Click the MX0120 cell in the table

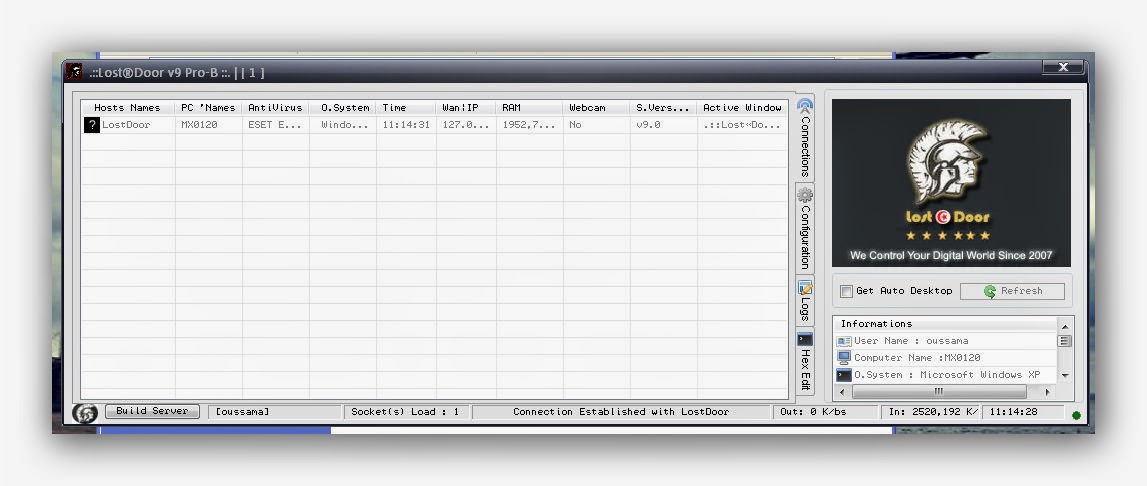click(x=199, y=125)
